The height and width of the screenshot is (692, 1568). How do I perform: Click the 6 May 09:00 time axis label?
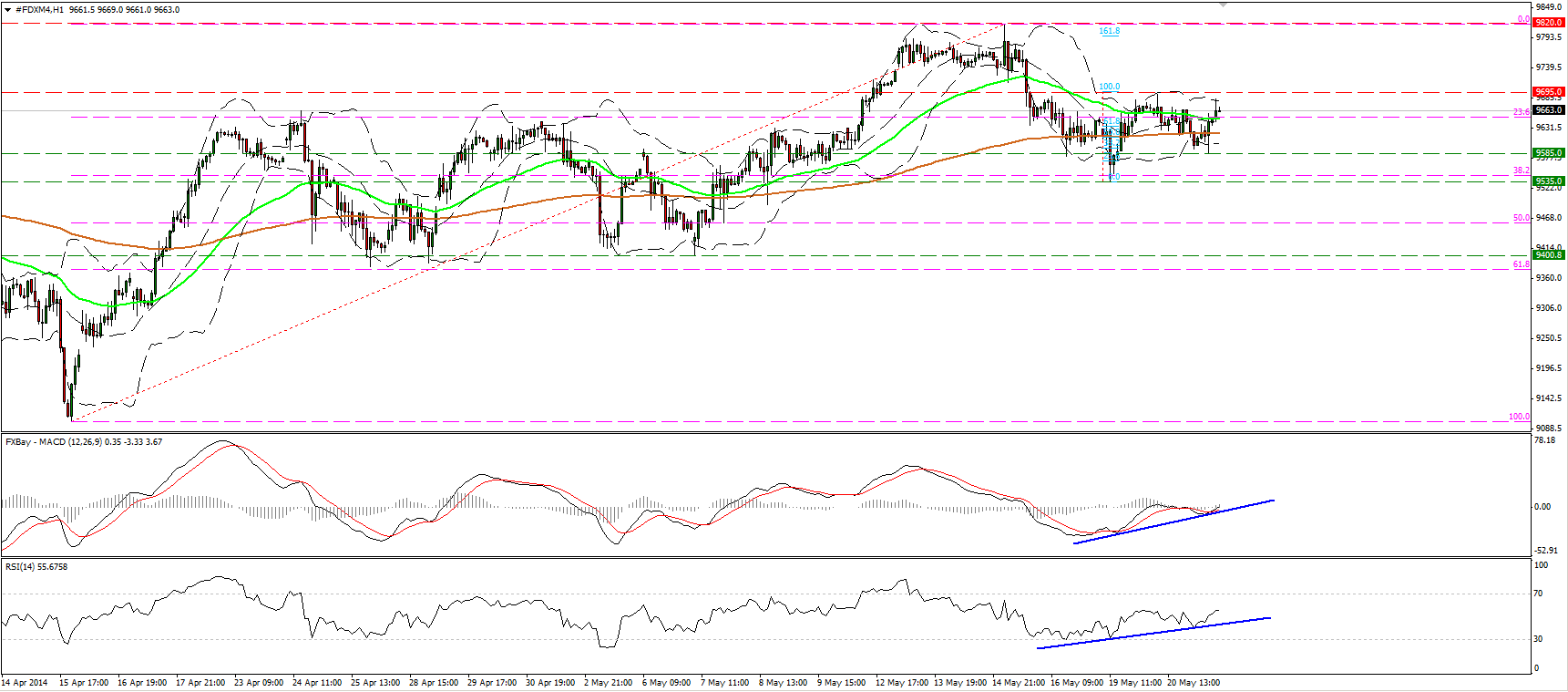click(x=666, y=682)
